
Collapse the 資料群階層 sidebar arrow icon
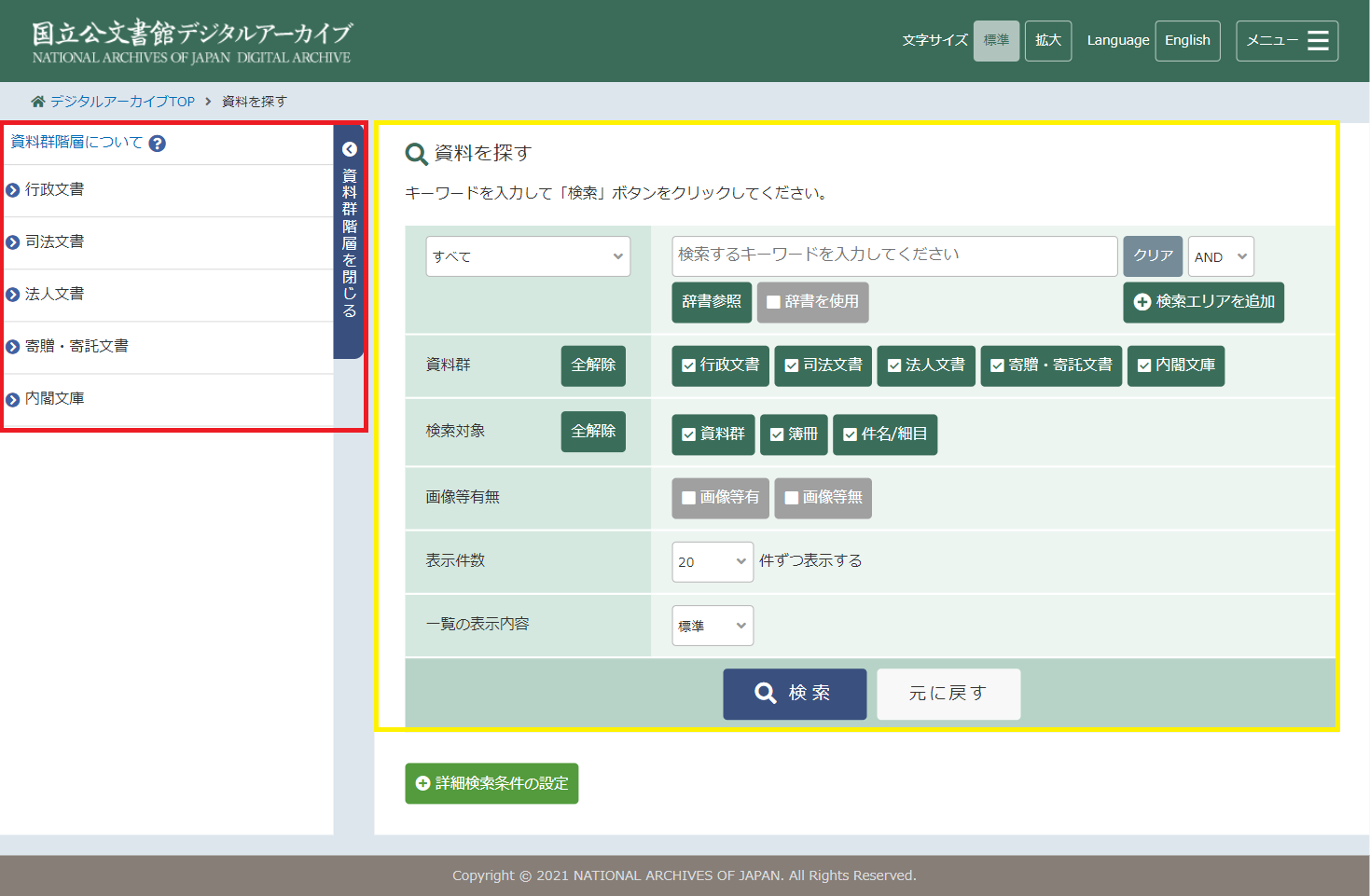coord(350,149)
